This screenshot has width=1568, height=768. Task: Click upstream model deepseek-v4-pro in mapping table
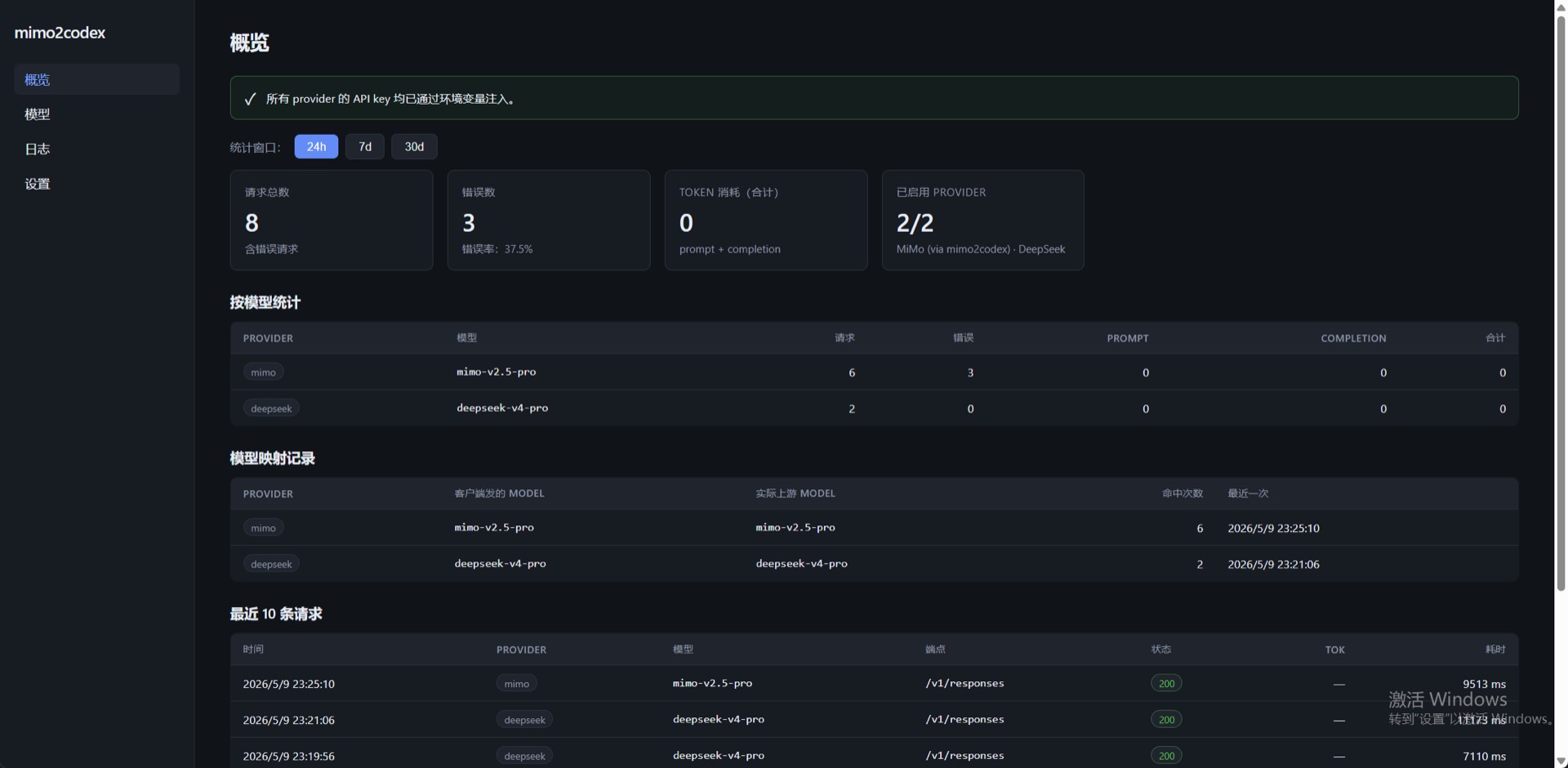pyautogui.click(x=801, y=564)
